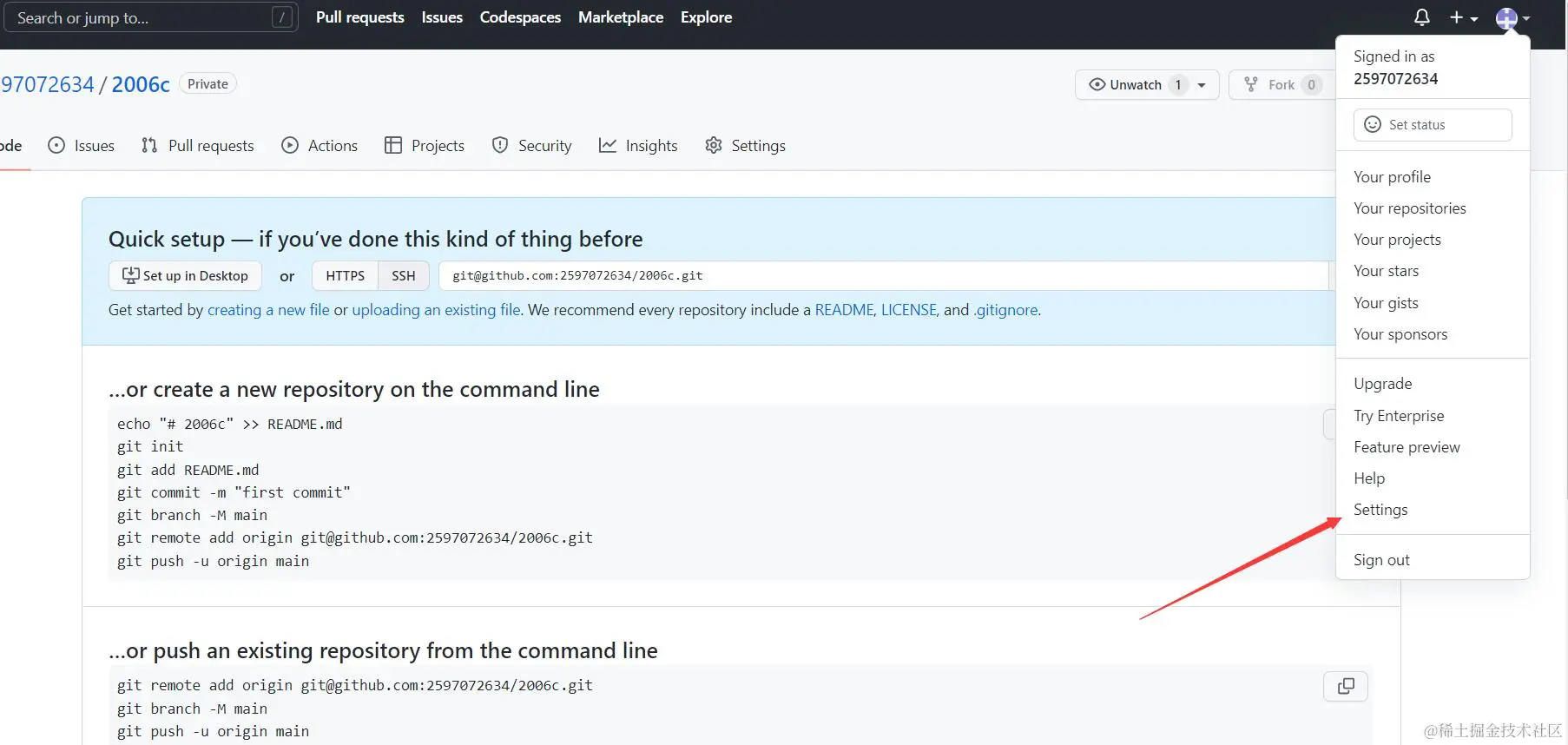This screenshot has width=1568, height=745.
Task: Switch to the repository Pull requests tab
Action: click(x=198, y=146)
